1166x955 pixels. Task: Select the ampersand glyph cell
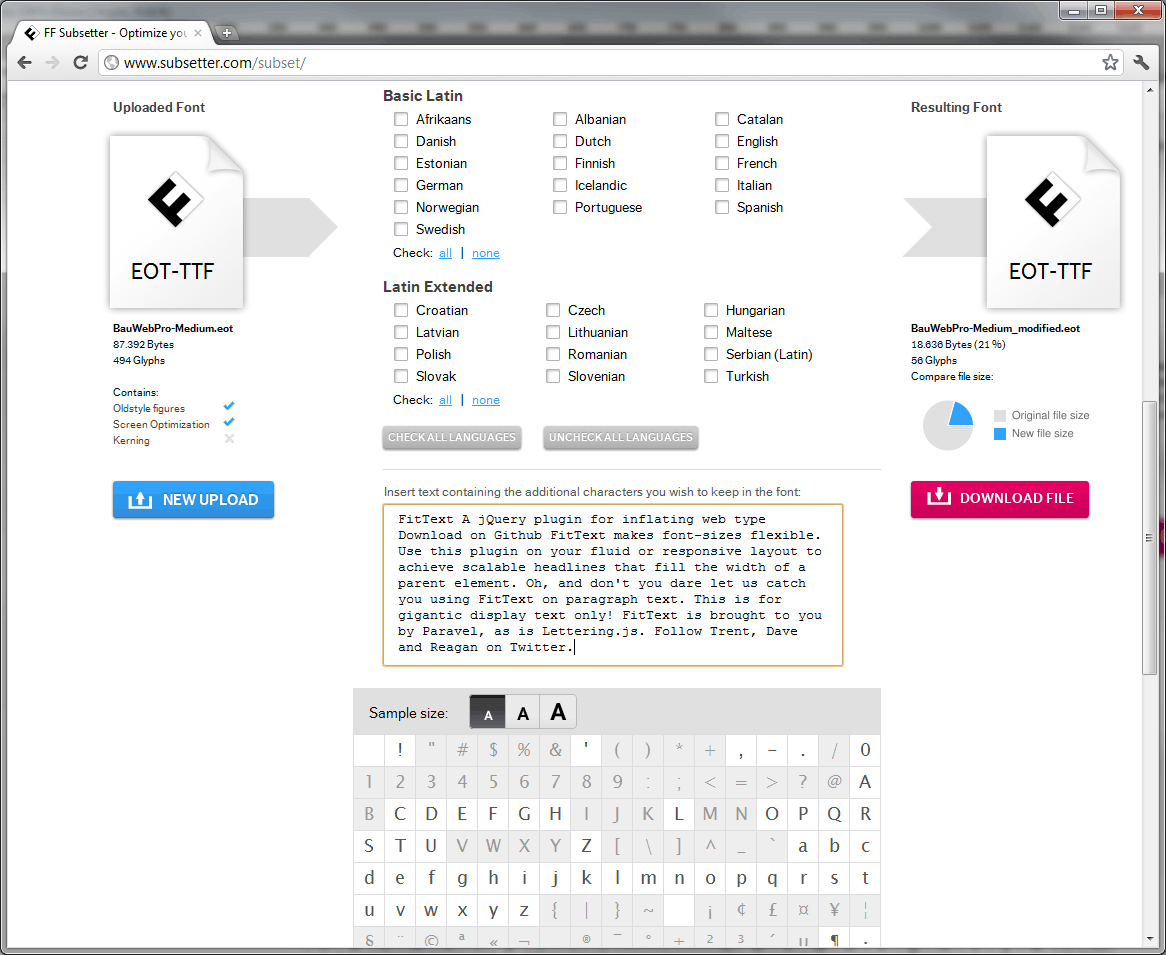click(x=555, y=750)
